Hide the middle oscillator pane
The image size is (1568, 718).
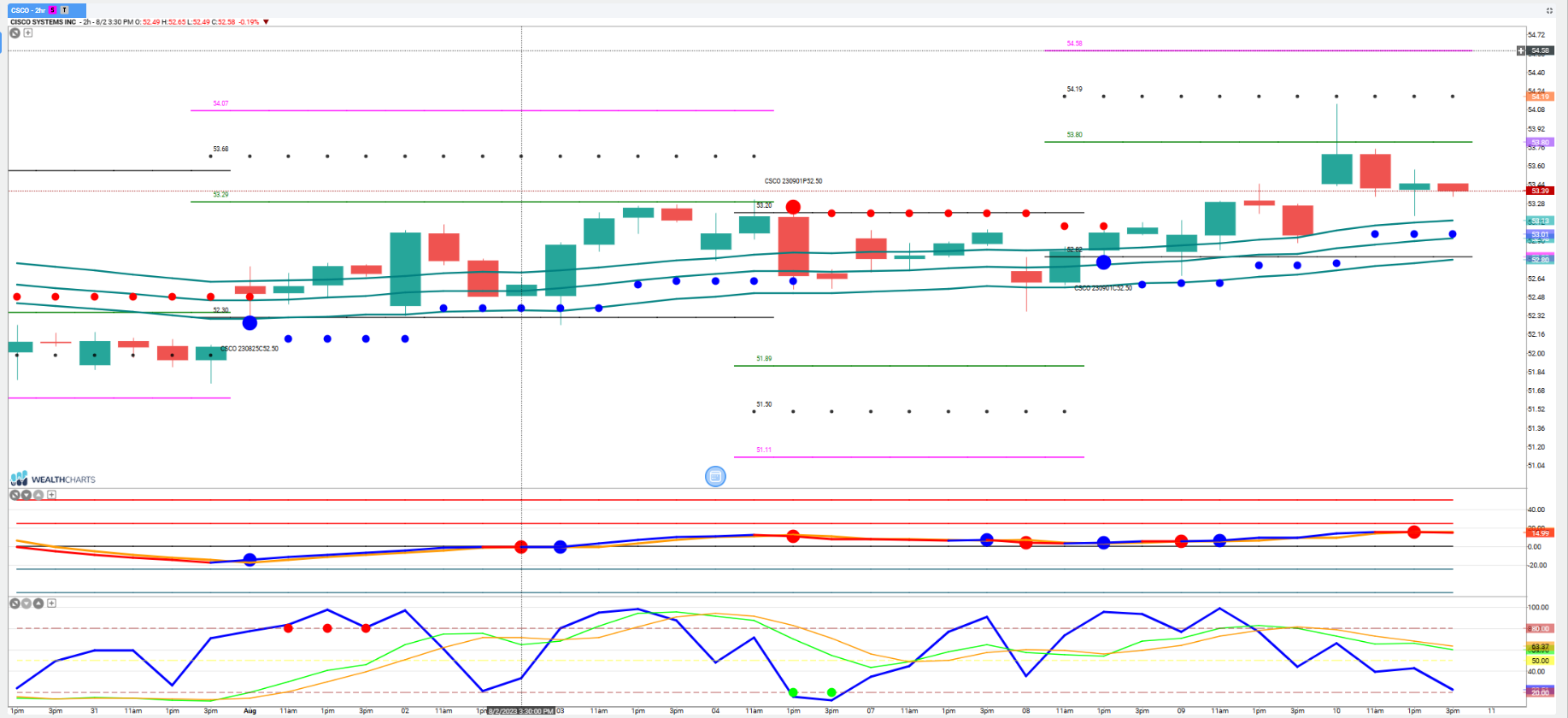tap(15, 495)
